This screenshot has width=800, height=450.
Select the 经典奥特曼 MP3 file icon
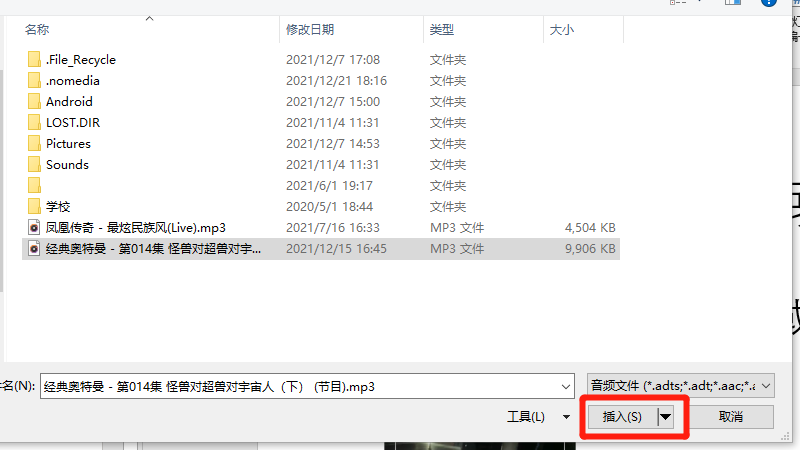34,248
